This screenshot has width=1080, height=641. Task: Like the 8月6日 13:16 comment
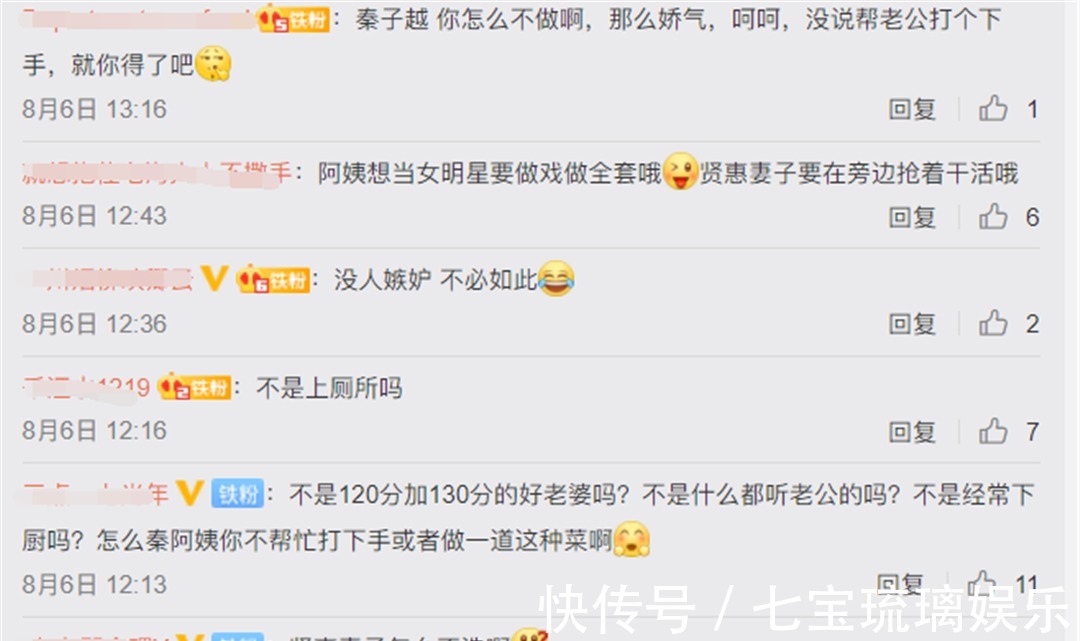pyautogui.click(x=993, y=109)
